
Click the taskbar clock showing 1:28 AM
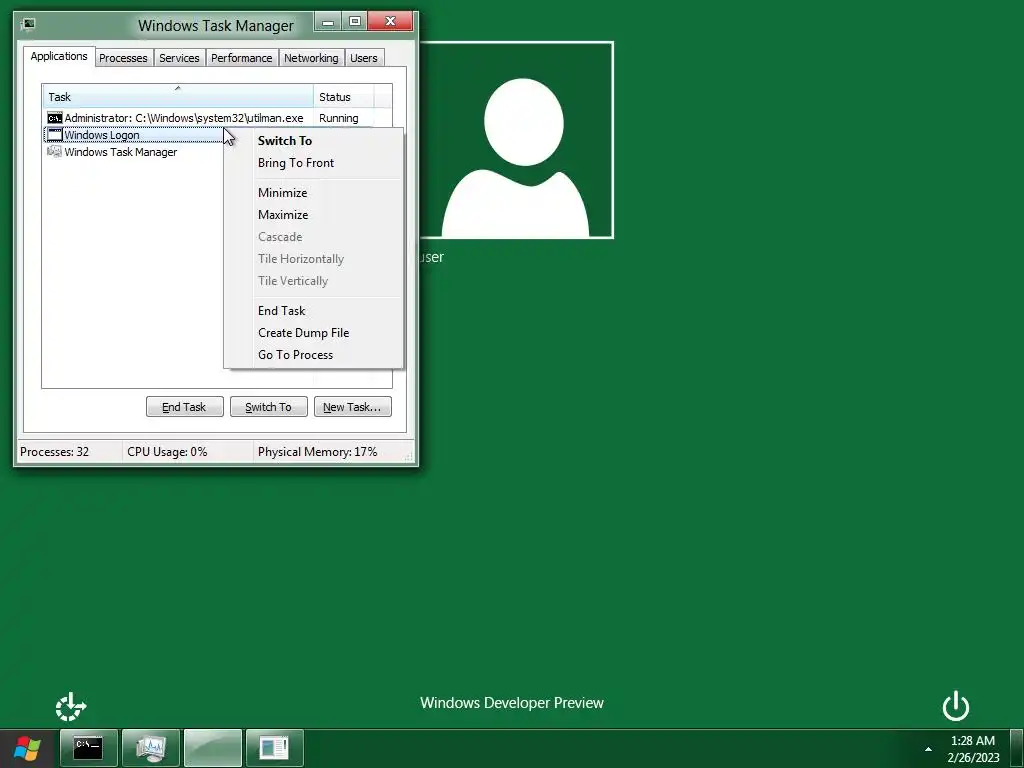click(x=973, y=749)
